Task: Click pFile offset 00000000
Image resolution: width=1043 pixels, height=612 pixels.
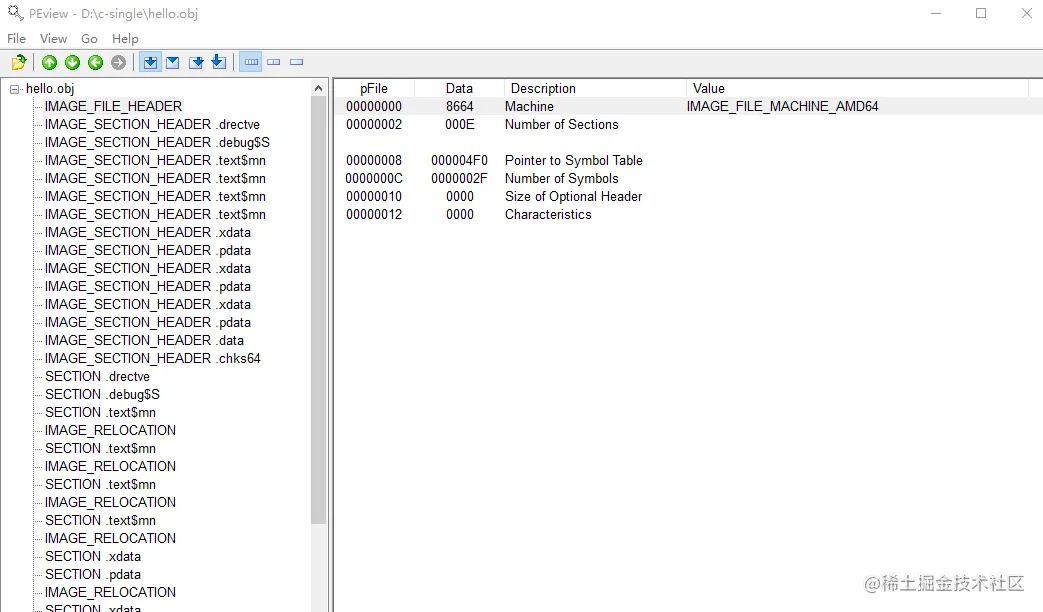Action: click(x=374, y=106)
